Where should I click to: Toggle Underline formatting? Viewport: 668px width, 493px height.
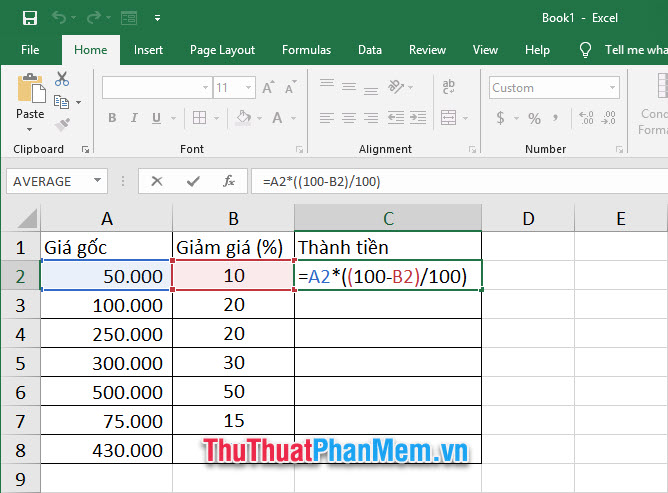tap(156, 118)
